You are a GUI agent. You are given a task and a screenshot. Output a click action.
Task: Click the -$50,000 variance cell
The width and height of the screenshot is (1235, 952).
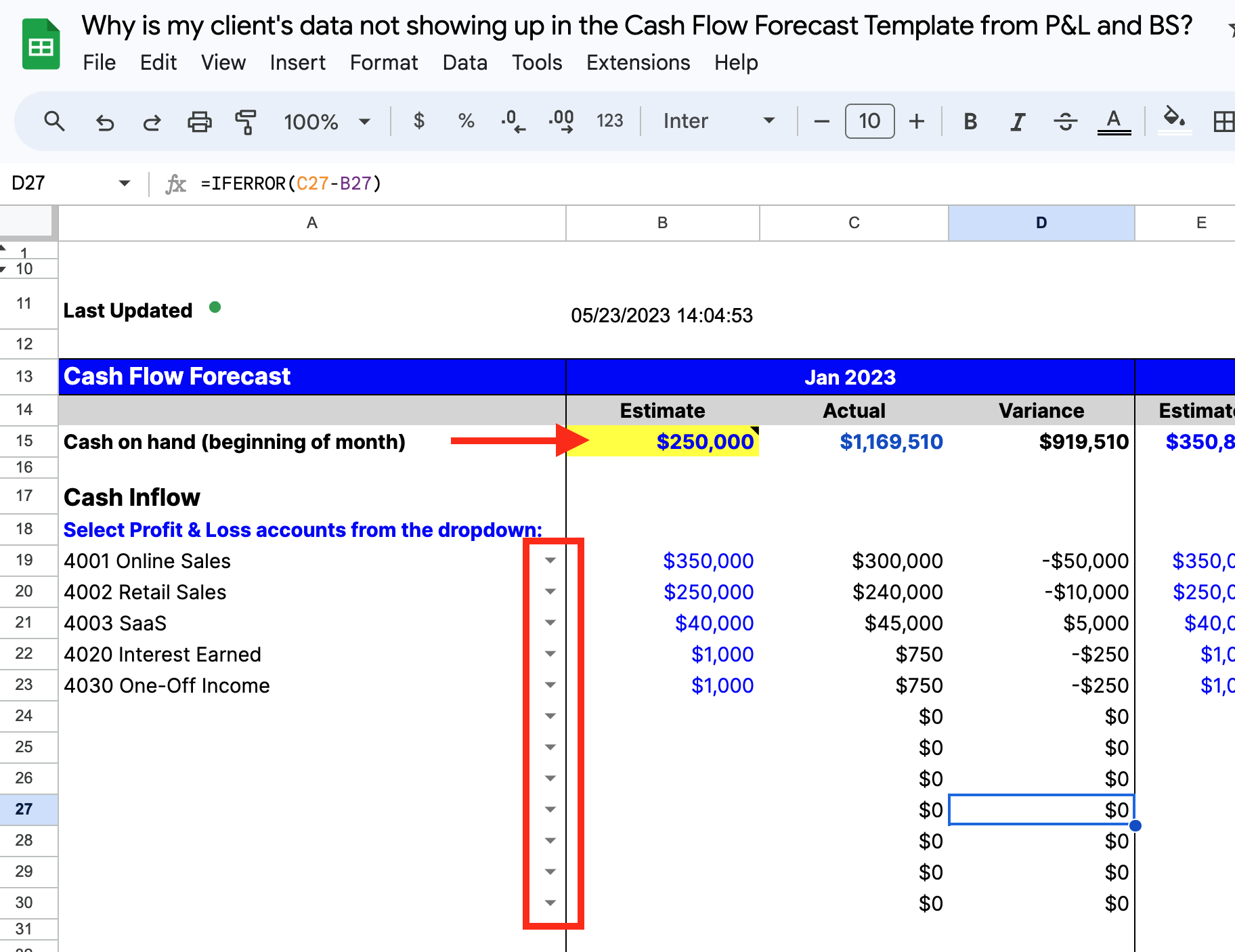tap(1041, 561)
